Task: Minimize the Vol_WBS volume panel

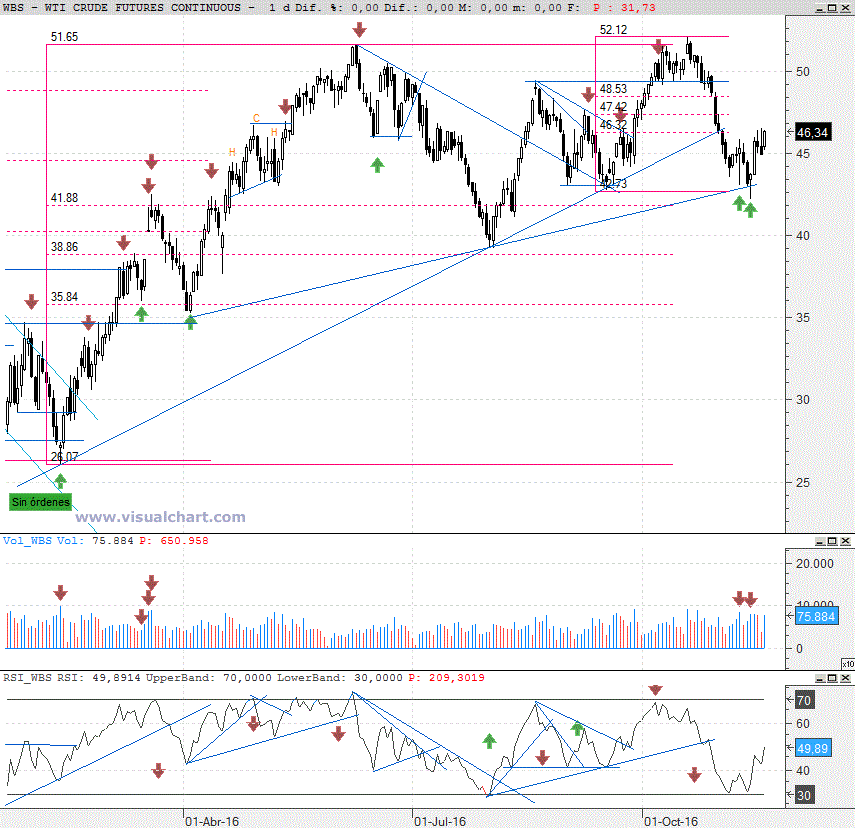Action: pos(820,541)
